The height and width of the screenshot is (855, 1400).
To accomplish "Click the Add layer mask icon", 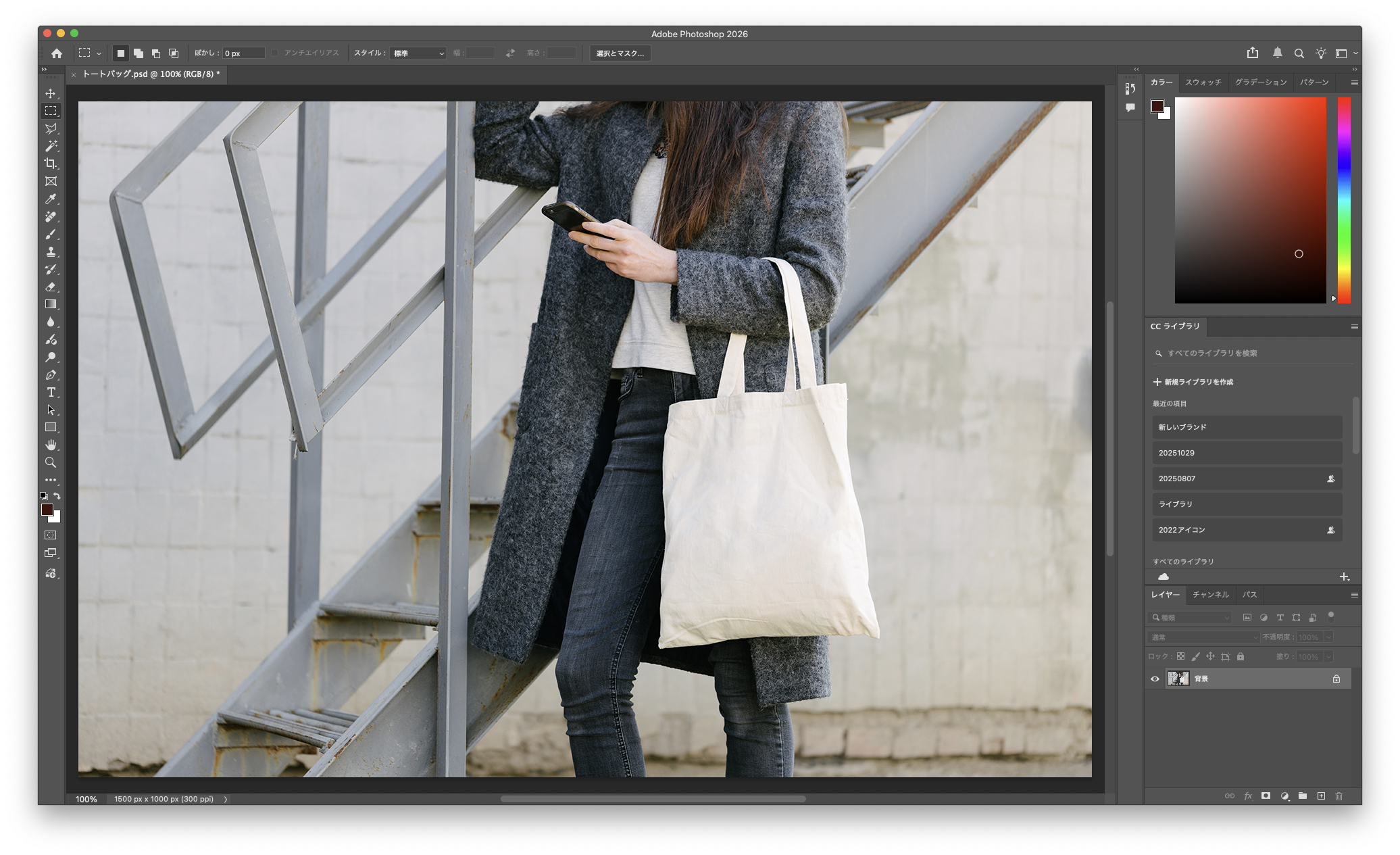I will [1266, 796].
